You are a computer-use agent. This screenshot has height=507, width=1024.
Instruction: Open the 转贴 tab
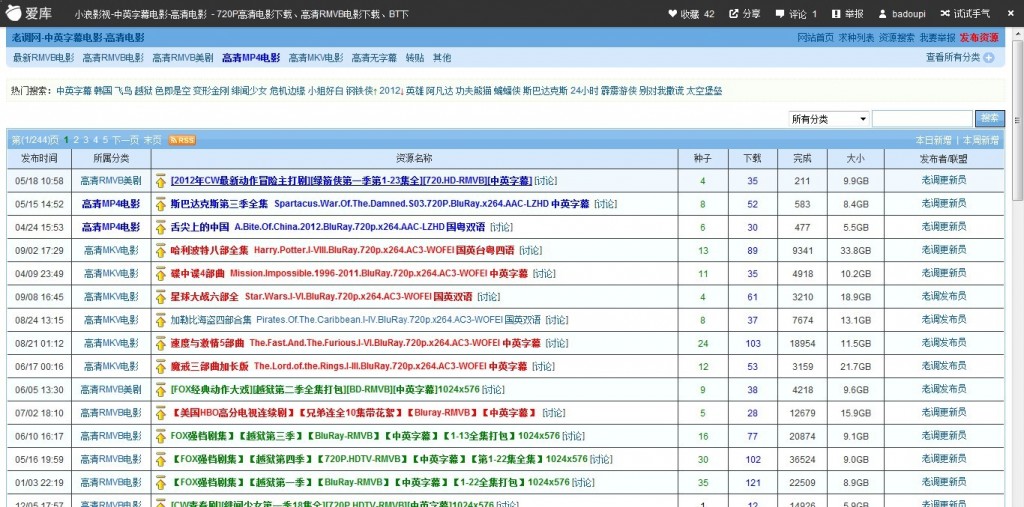pos(415,57)
